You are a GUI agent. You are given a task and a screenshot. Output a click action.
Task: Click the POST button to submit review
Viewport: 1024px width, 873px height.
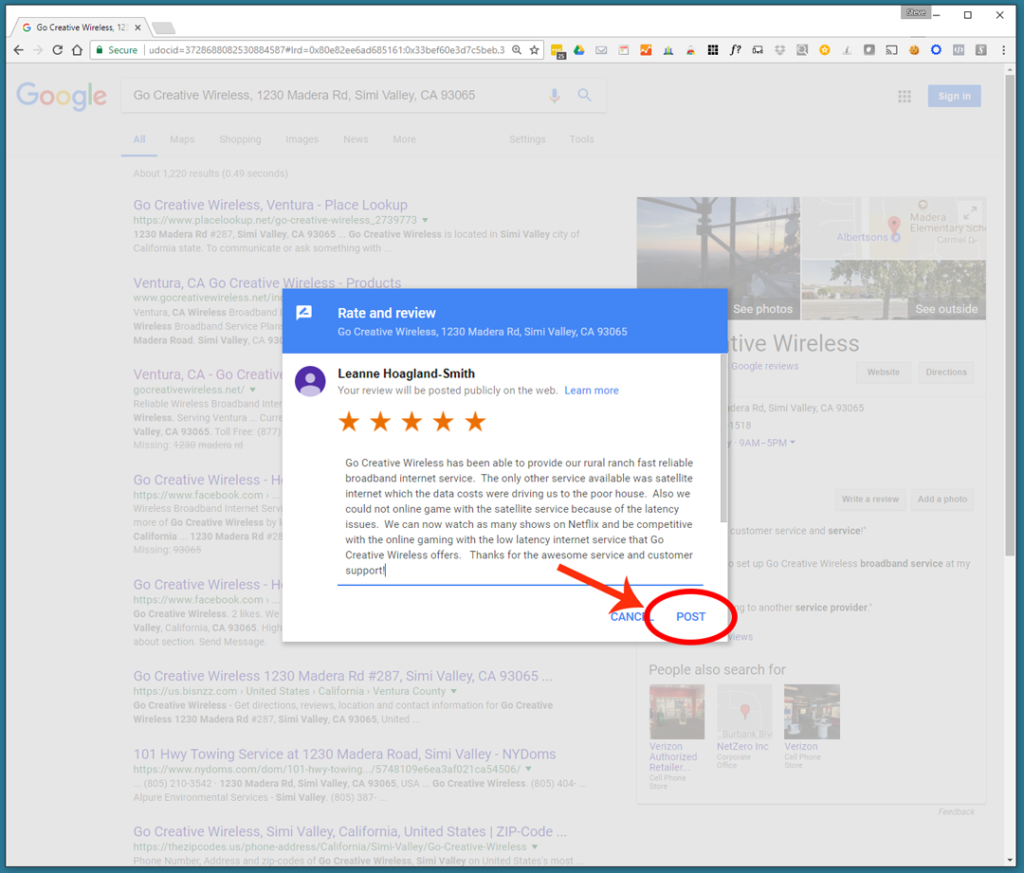[690, 617]
